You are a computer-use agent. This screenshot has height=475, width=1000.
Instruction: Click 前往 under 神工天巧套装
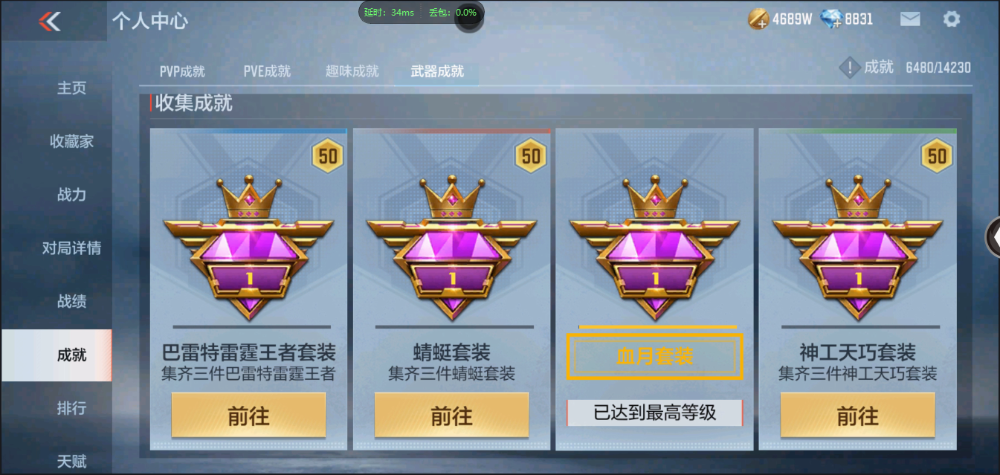858,416
